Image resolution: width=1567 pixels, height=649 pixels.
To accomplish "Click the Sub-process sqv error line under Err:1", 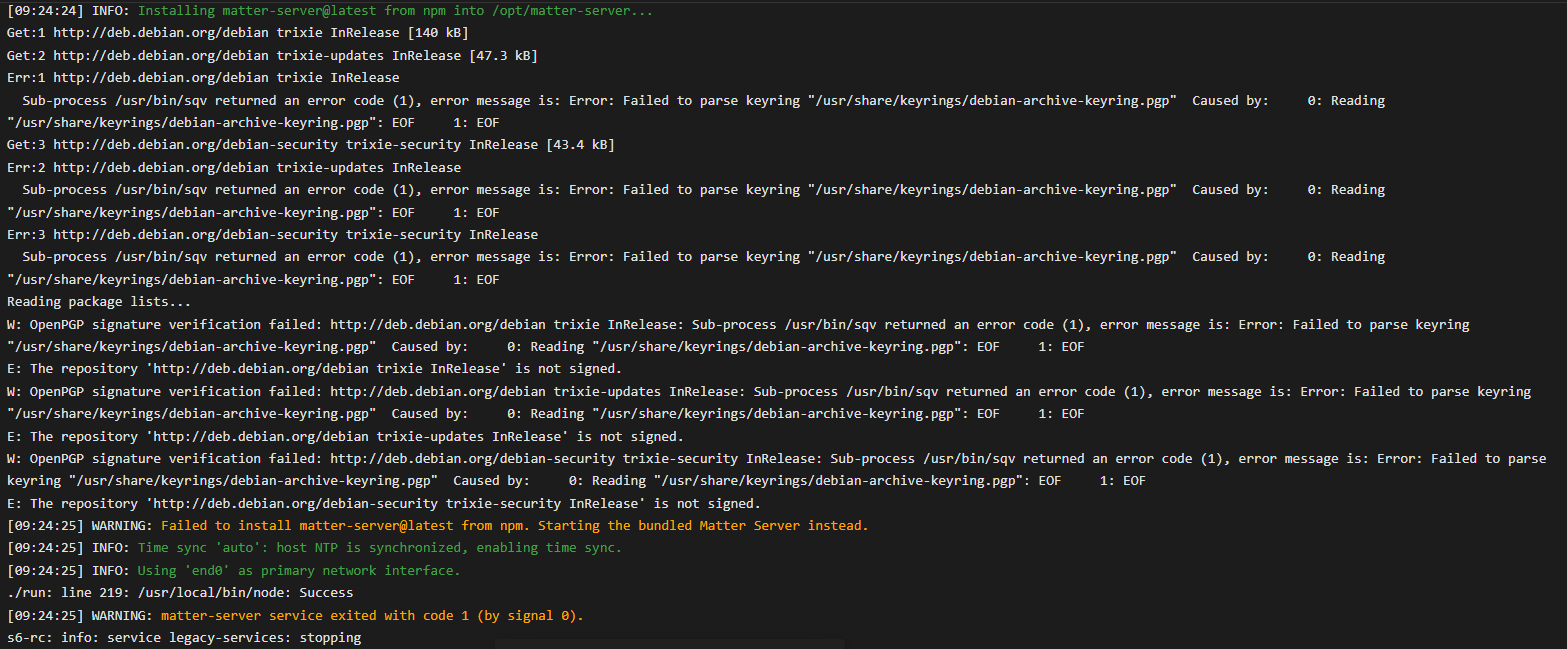I will [696, 111].
